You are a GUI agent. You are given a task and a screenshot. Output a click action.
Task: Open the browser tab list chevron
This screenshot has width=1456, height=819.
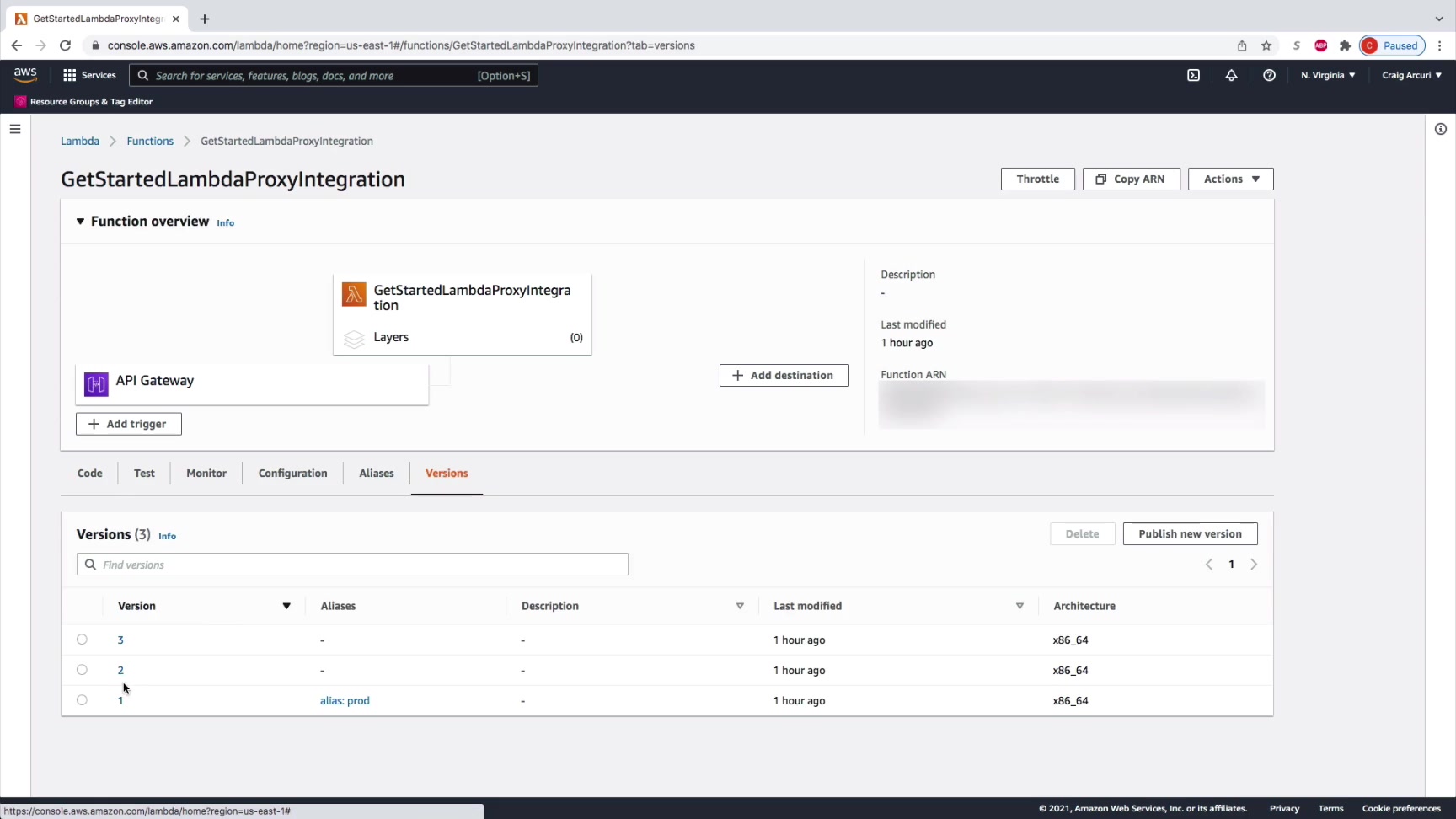[1439, 19]
